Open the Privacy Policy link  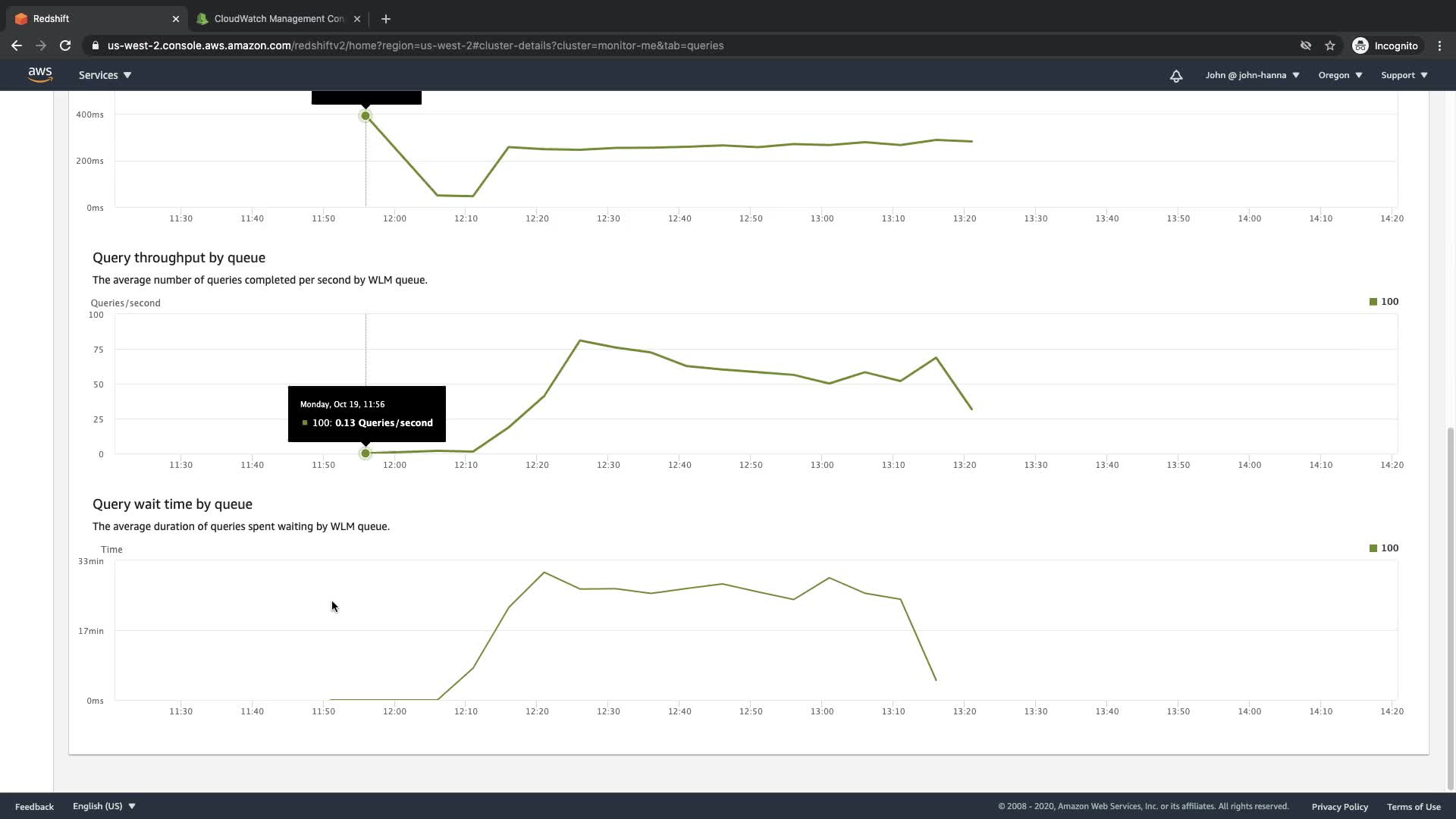[x=1339, y=807]
